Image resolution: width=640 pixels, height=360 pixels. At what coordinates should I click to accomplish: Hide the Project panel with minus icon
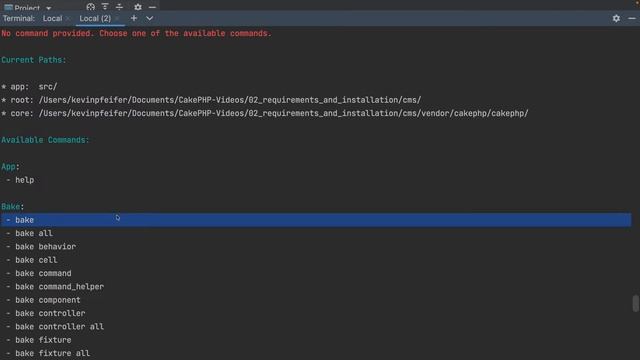click(152, 7)
